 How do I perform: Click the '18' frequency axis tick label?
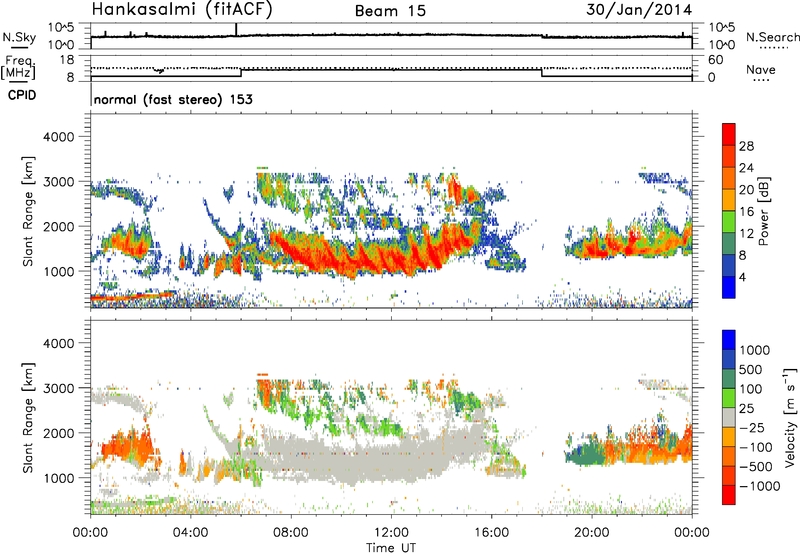67,60
